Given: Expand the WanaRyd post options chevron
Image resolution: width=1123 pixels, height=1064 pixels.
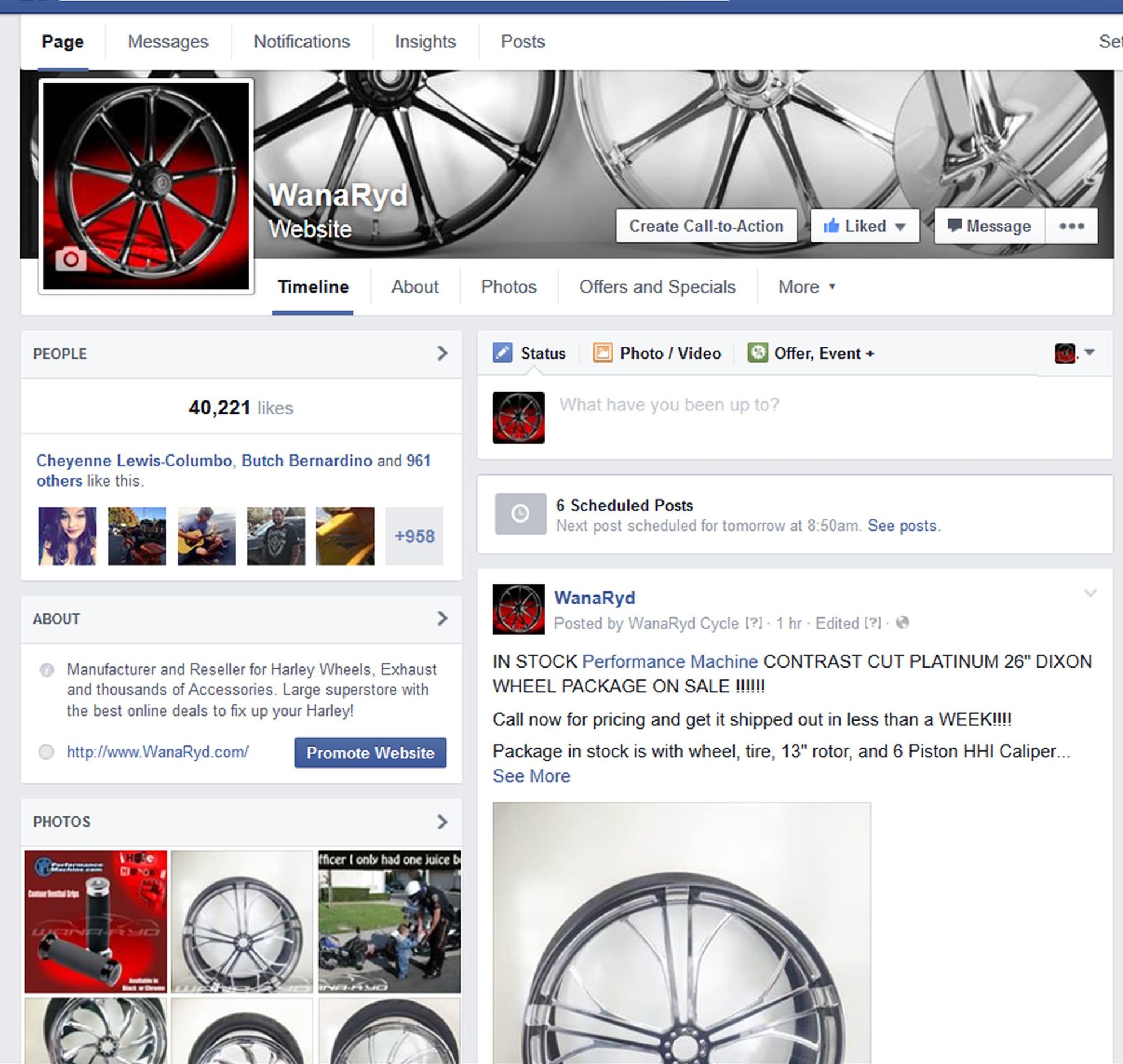Looking at the screenshot, I should click(1090, 594).
